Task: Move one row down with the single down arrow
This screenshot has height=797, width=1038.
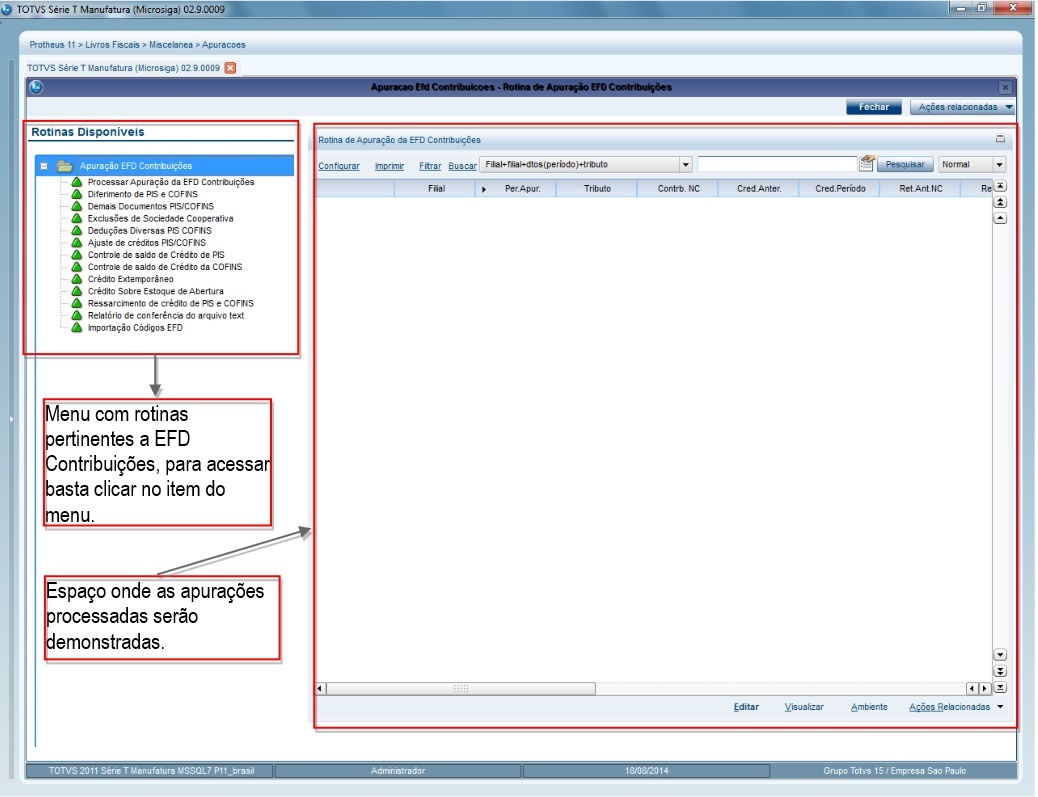Action: tap(1000, 655)
